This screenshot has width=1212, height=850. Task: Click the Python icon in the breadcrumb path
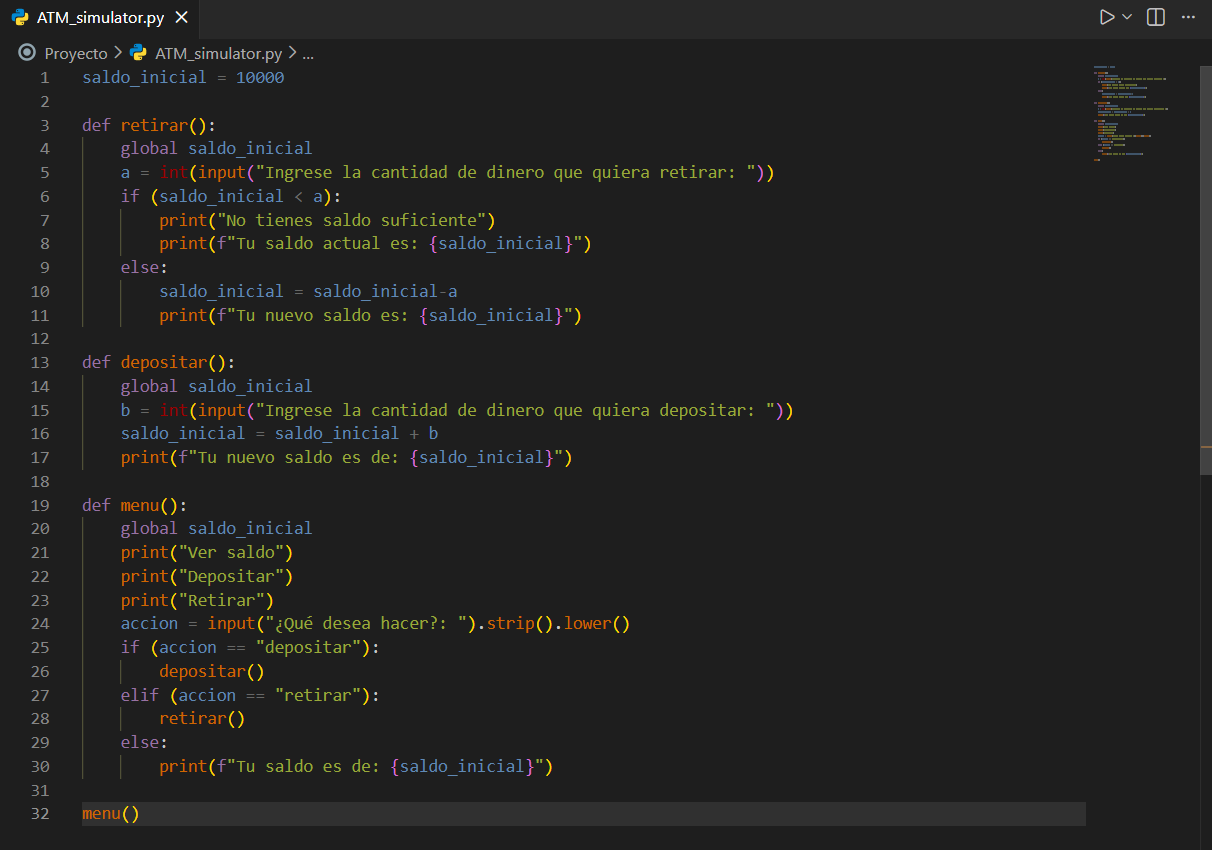138,53
